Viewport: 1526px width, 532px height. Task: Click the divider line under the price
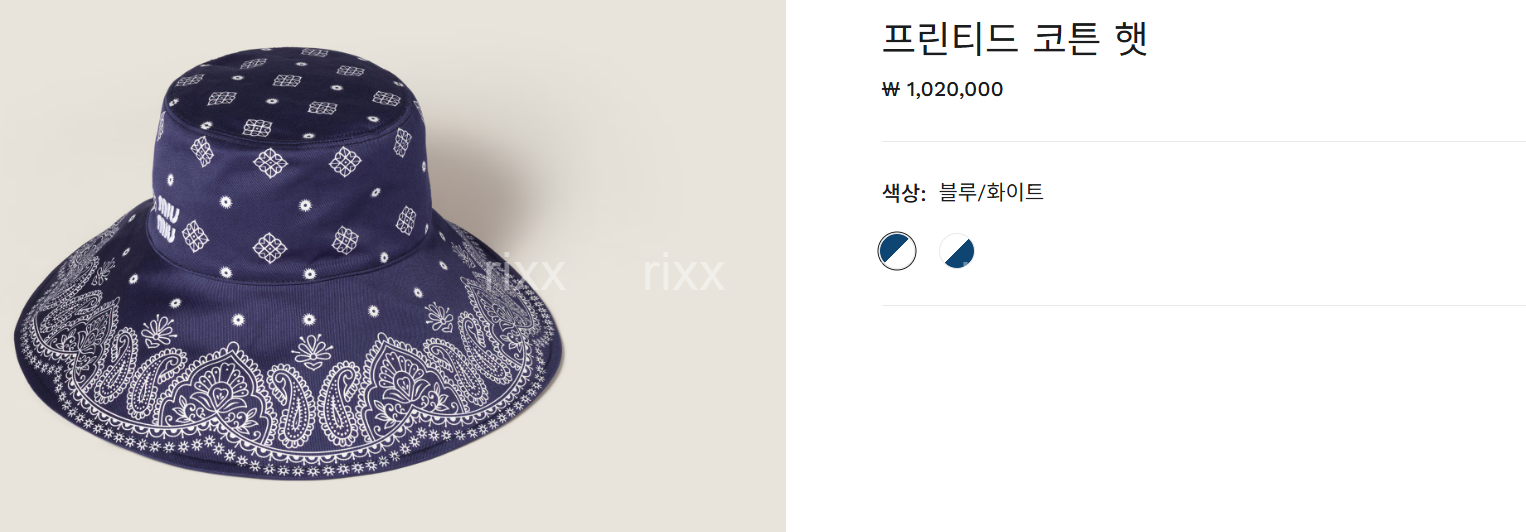(x=1203, y=142)
